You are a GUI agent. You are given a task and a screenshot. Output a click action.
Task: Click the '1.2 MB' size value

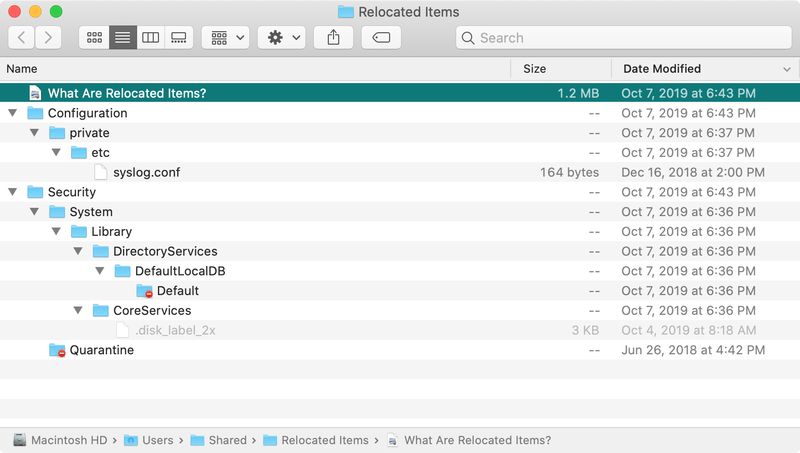(578, 93)
